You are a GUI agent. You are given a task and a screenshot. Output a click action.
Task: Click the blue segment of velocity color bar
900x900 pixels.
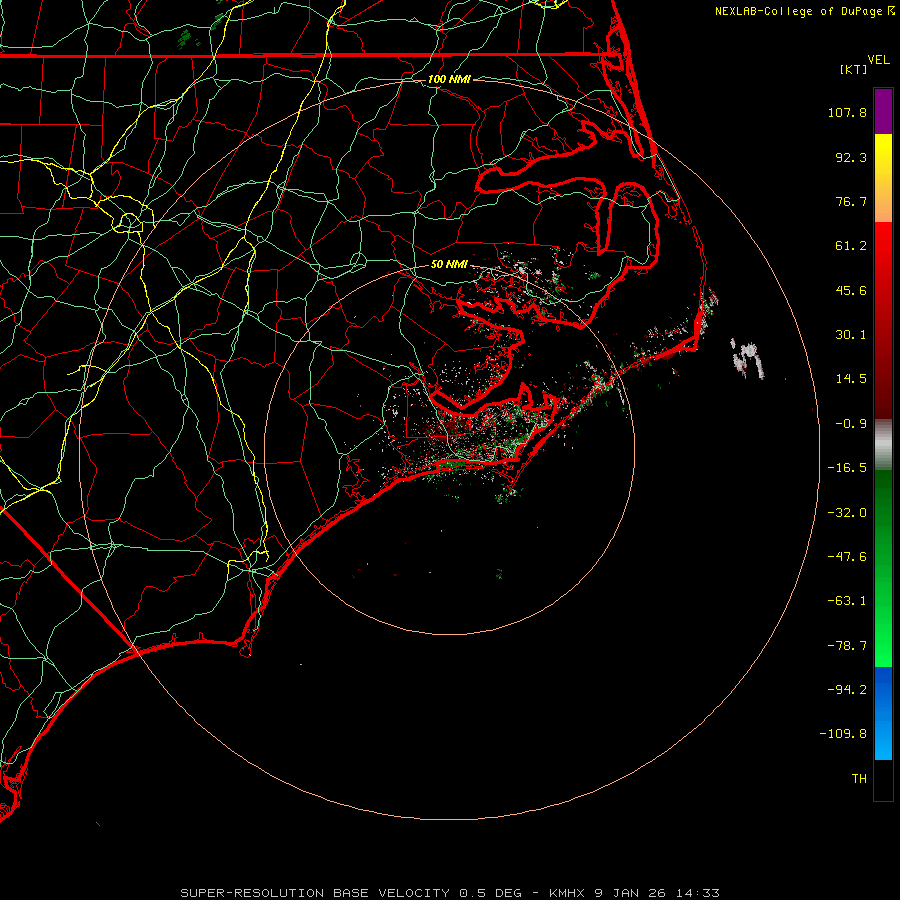coord(883,713)
